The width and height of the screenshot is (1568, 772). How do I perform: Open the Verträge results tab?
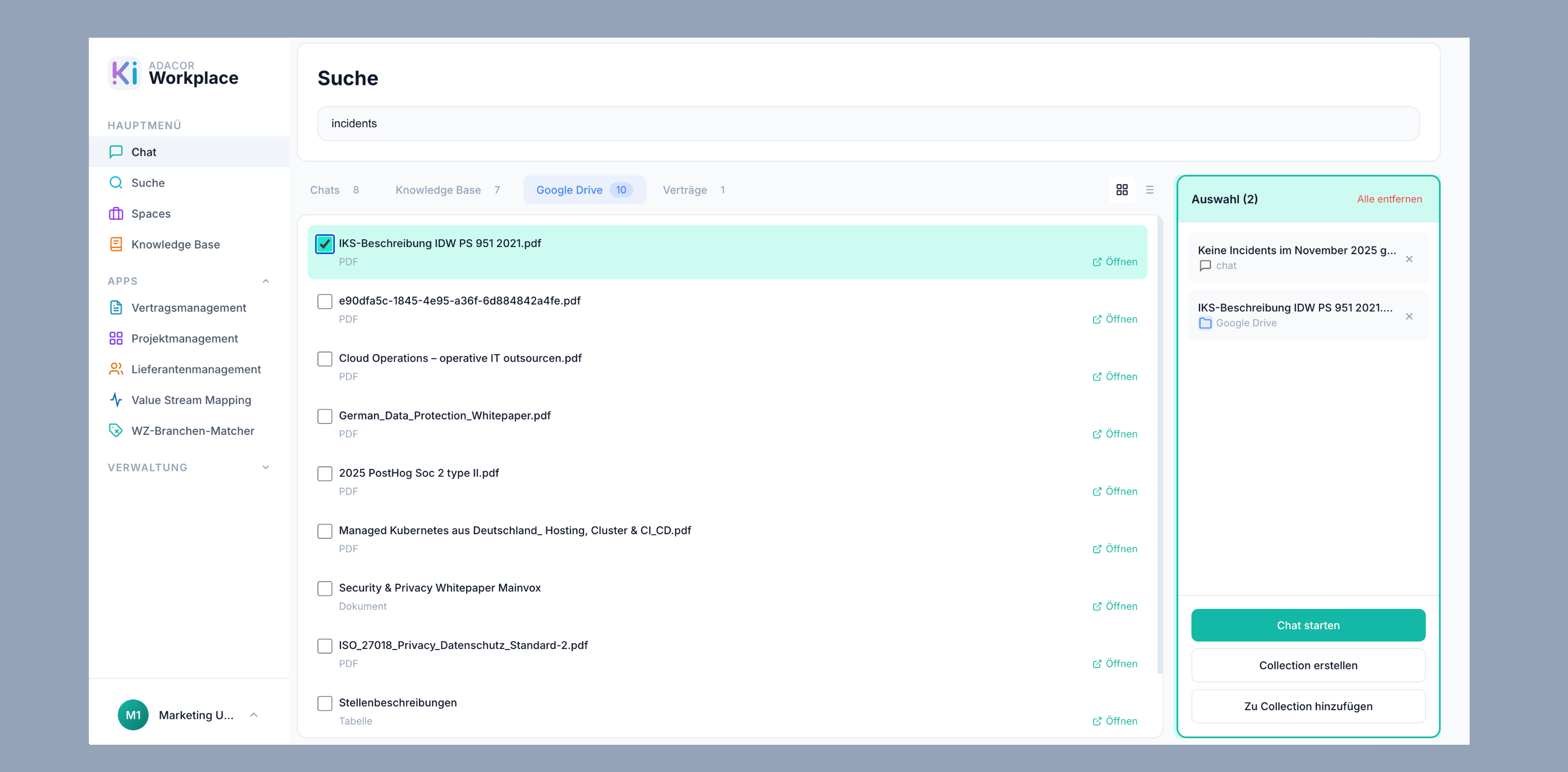(694, 190)
